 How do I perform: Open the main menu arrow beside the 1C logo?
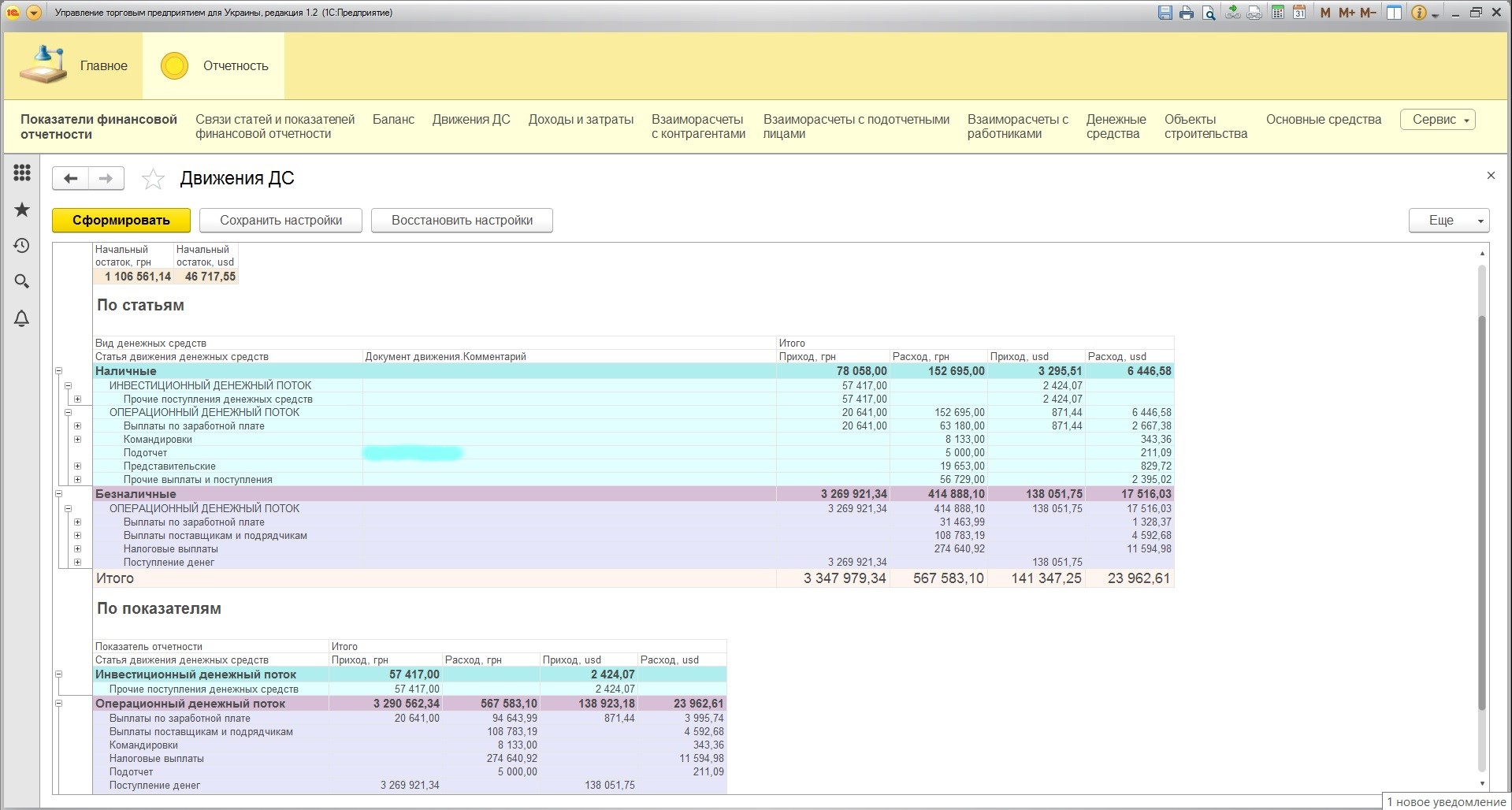[x=32, y=13]
